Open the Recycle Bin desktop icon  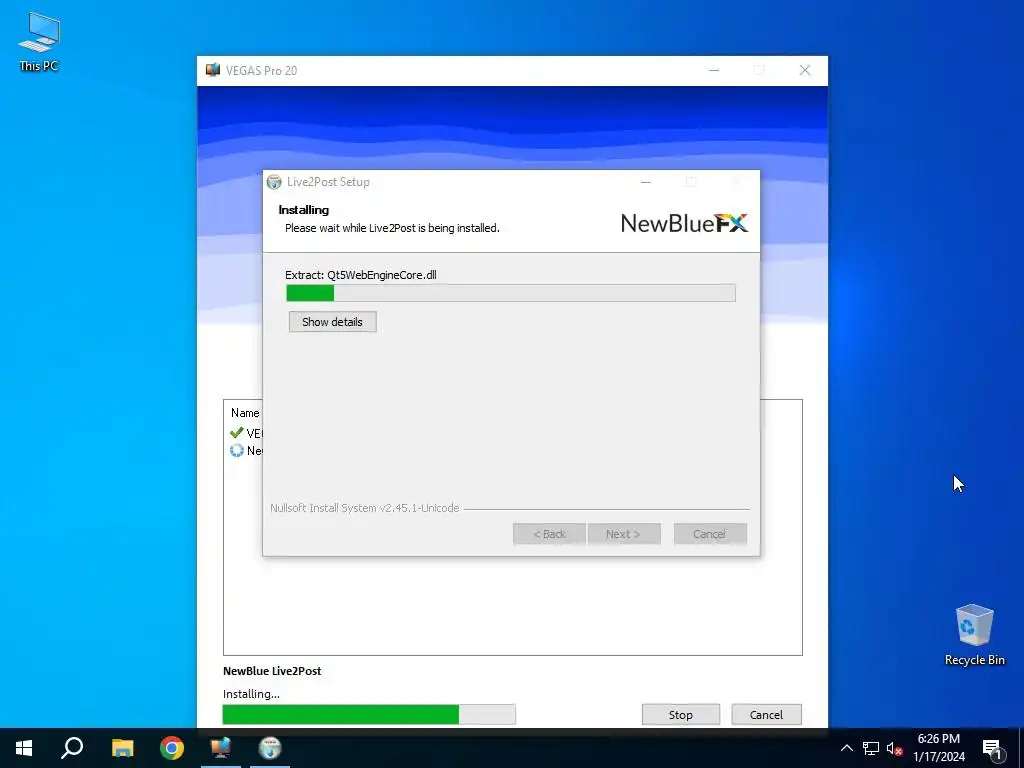tap(974, 634)
